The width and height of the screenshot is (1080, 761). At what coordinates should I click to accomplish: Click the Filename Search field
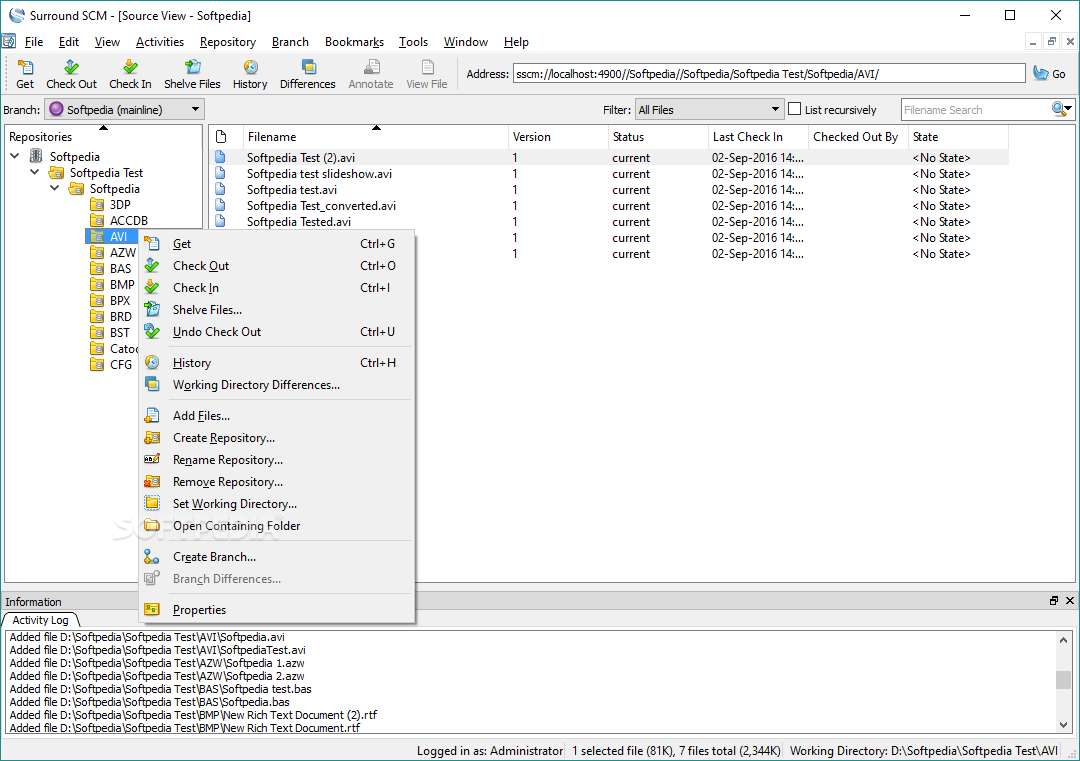click(976, 110)
